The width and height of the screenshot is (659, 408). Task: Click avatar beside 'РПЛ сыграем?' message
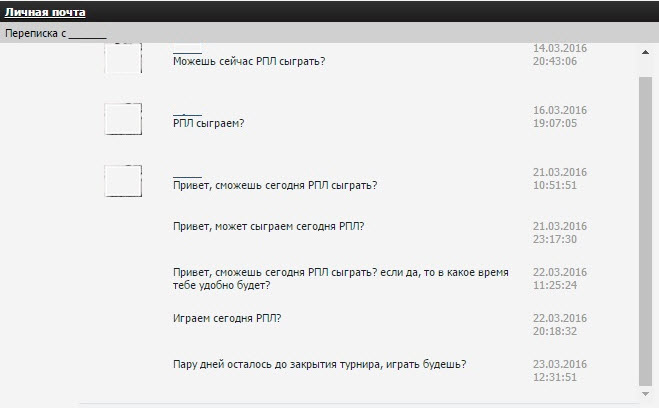123,119
